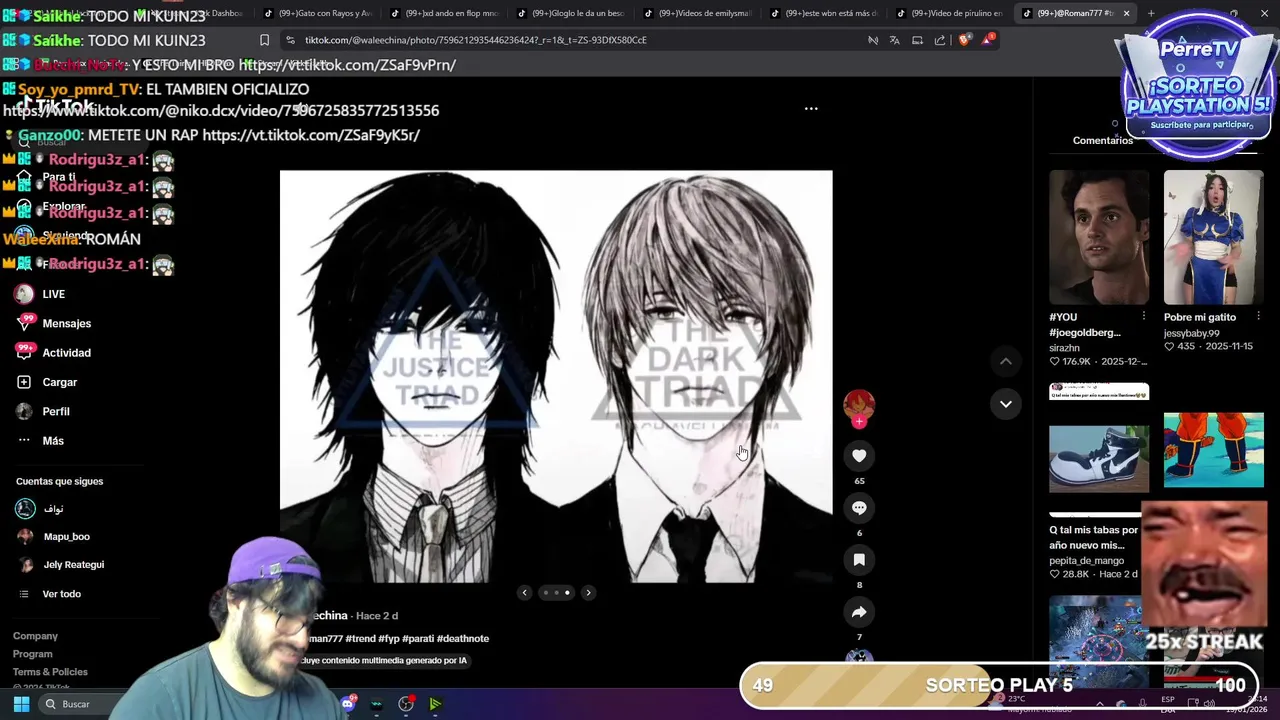The image size is (1280, 720).
Task: Like the photo post with heart icon
Action: (859, 456)
